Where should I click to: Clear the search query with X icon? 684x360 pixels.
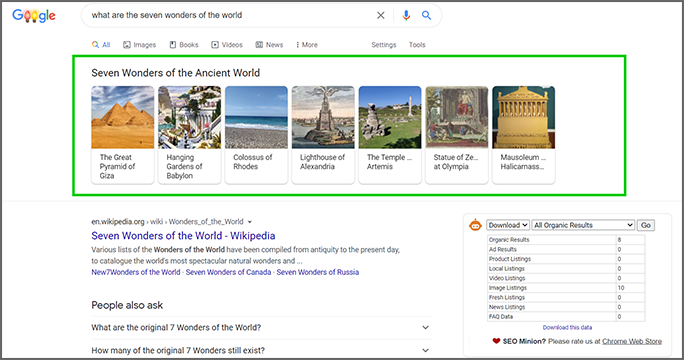(x=381, y=15)
